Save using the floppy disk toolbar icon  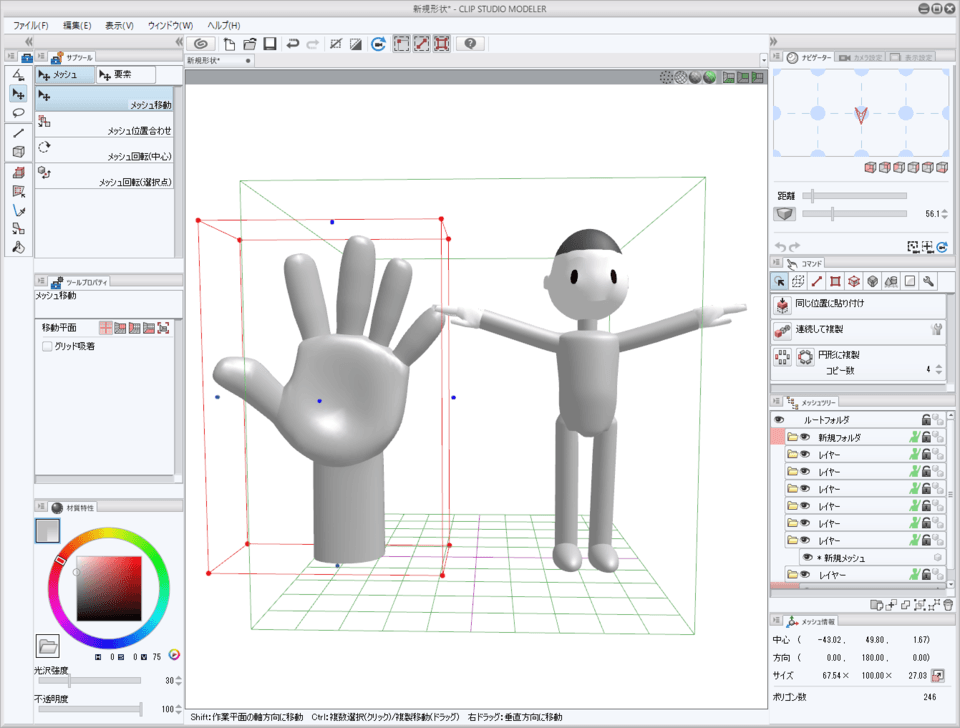click(269, 43)
